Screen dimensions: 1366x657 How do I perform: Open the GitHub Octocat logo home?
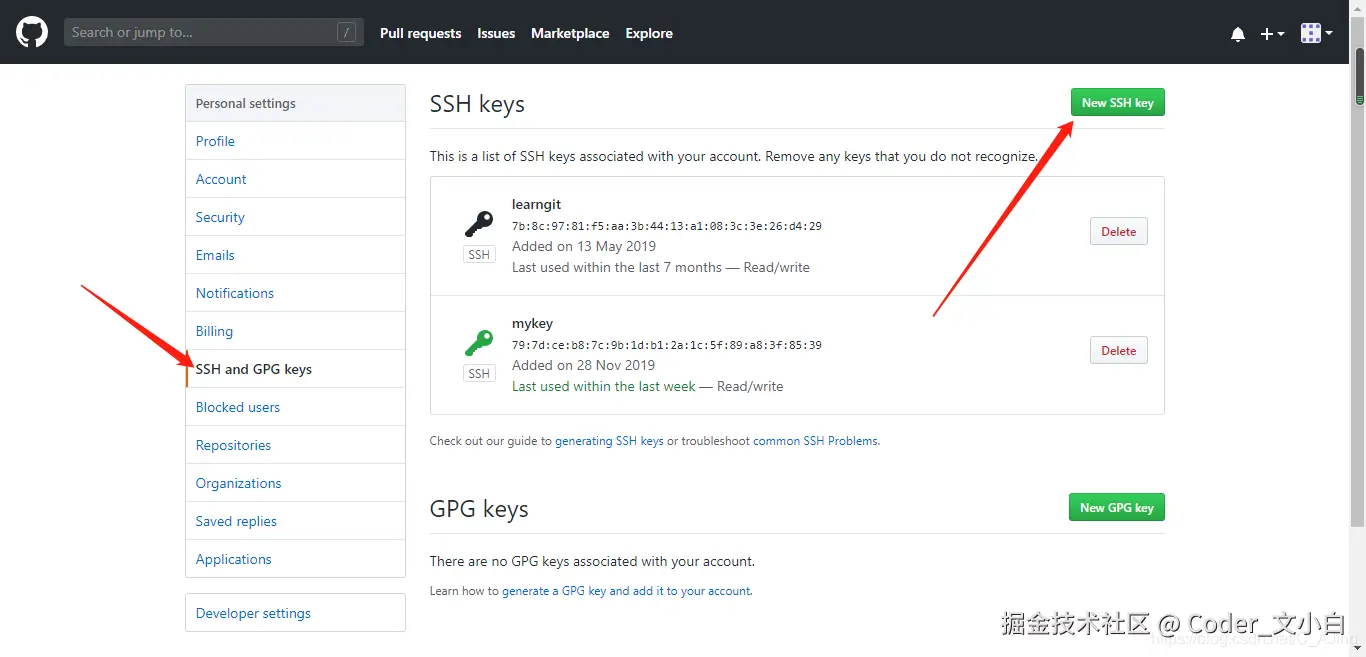tap(32, 32)
